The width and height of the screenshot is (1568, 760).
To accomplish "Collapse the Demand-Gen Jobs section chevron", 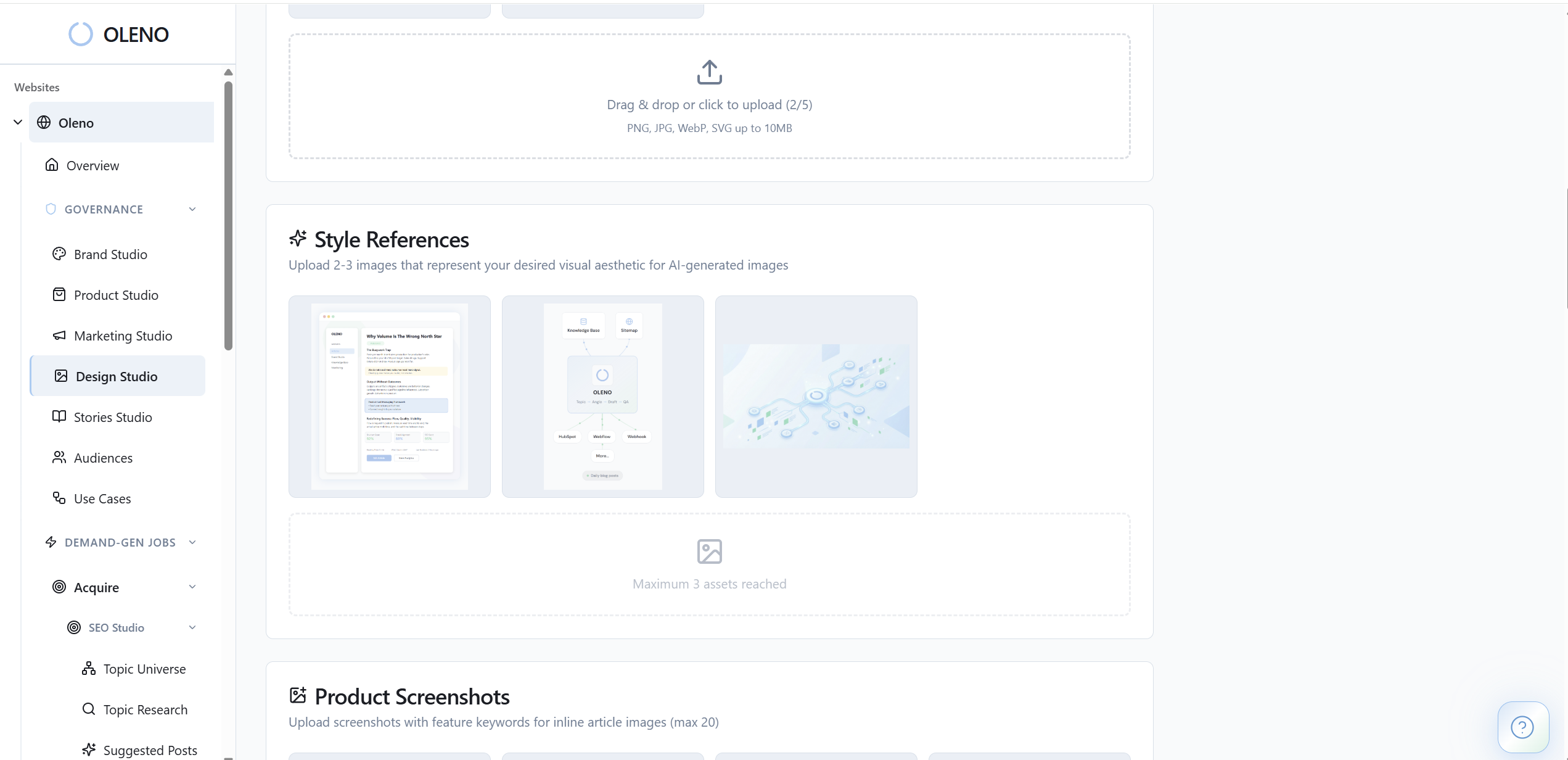I will (192, 543).
